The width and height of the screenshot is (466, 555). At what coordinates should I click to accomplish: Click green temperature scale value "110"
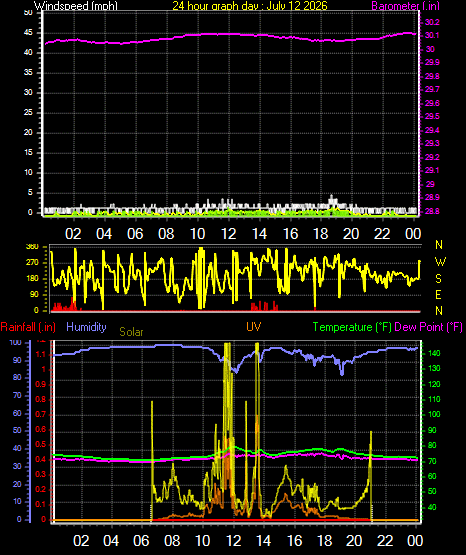click(x=434, y=399)
